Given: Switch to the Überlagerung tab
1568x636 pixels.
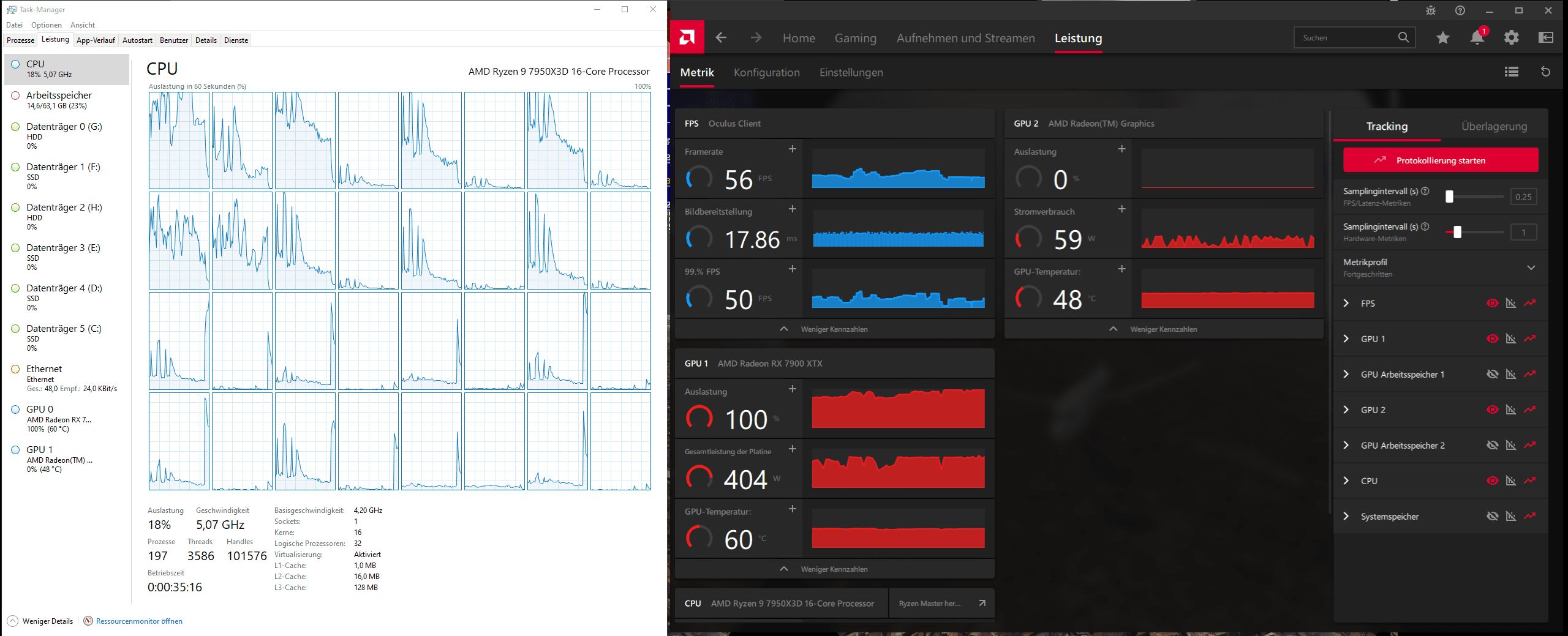Looking at the screenshot, I should pos(1494,126).
